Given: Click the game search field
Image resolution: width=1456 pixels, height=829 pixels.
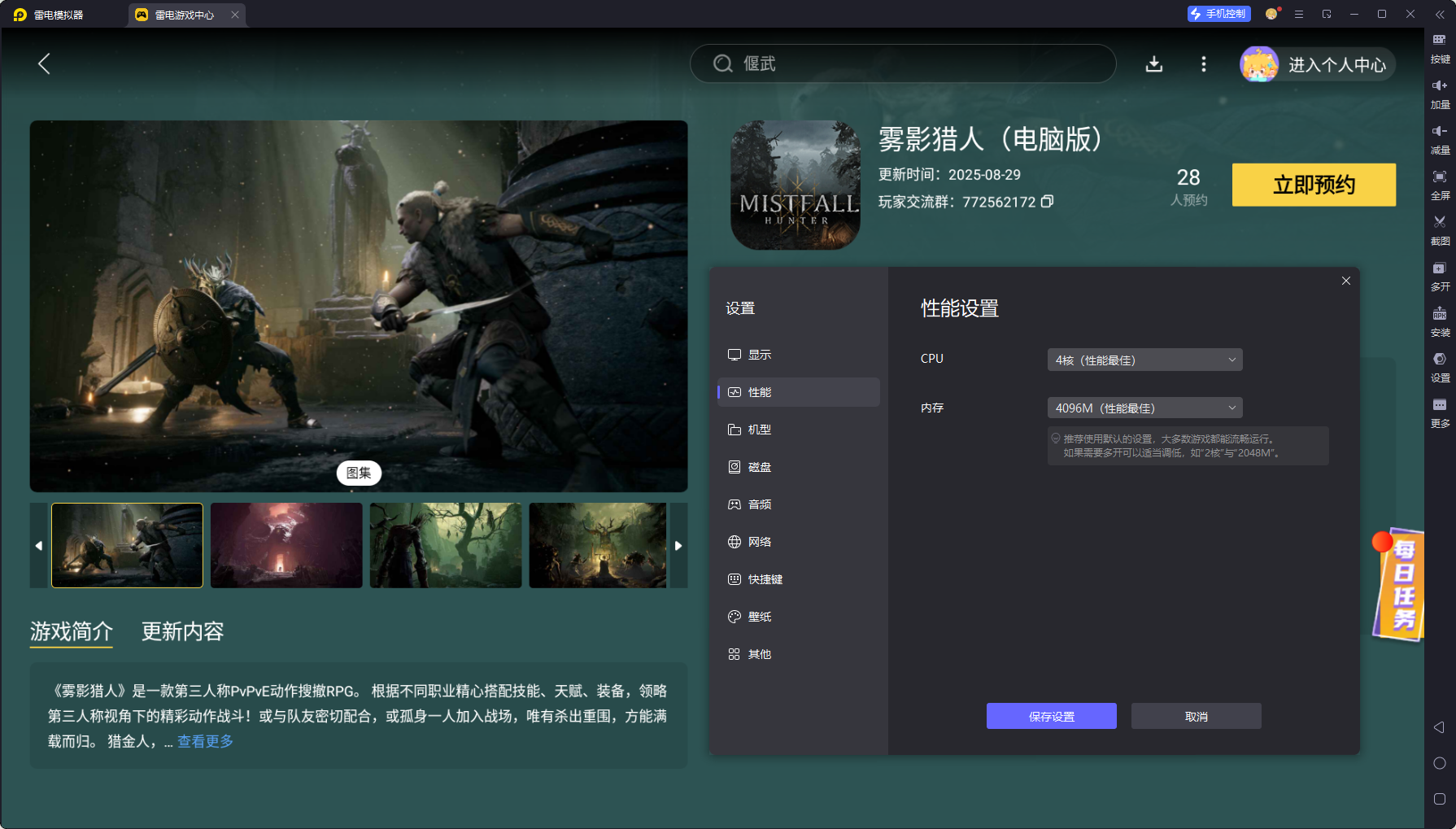Looking at the screenshot, I should pos(903,63).
